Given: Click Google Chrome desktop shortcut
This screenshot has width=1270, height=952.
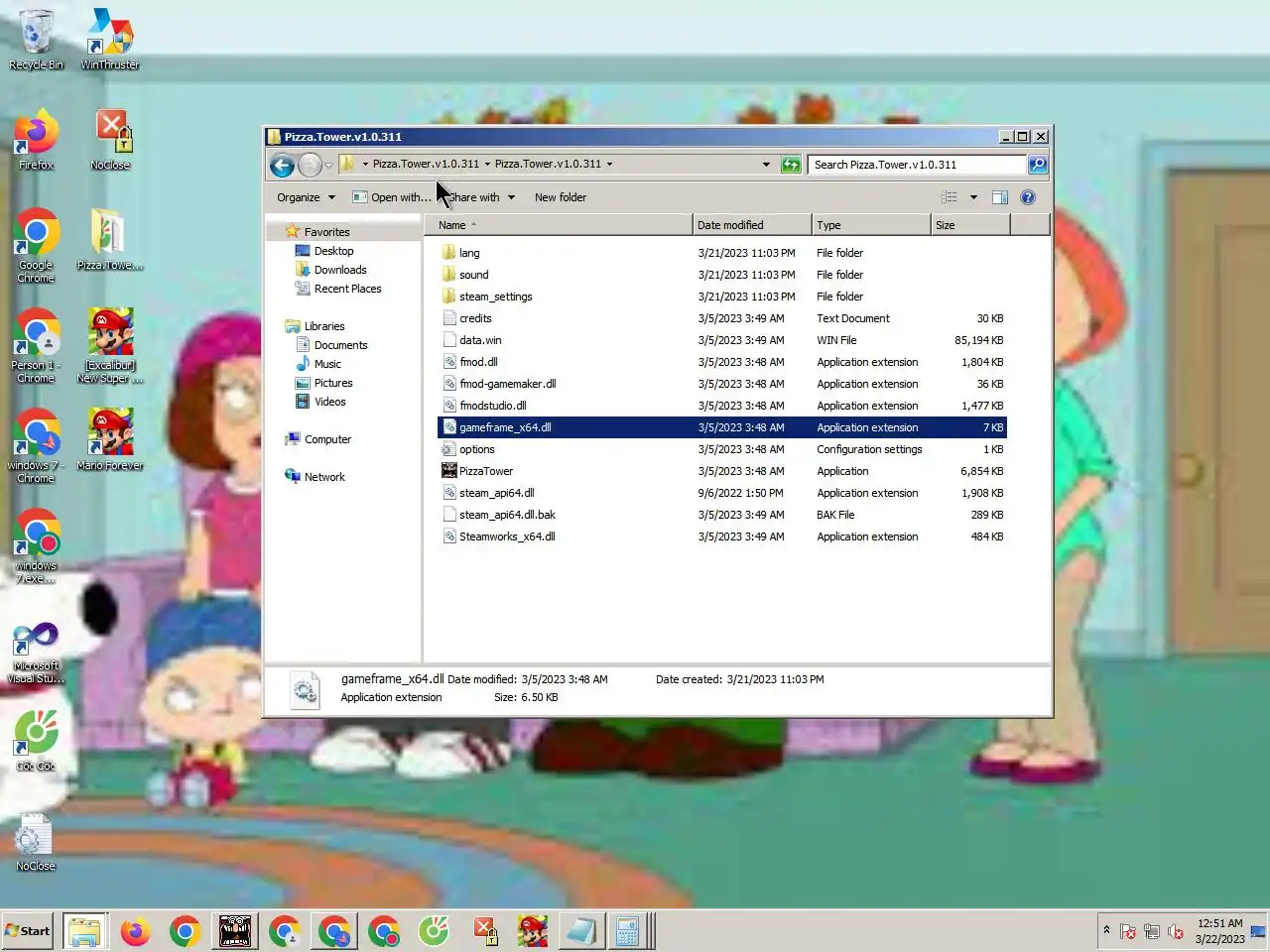Looking at the screenshot, I should tap(36, 246).
